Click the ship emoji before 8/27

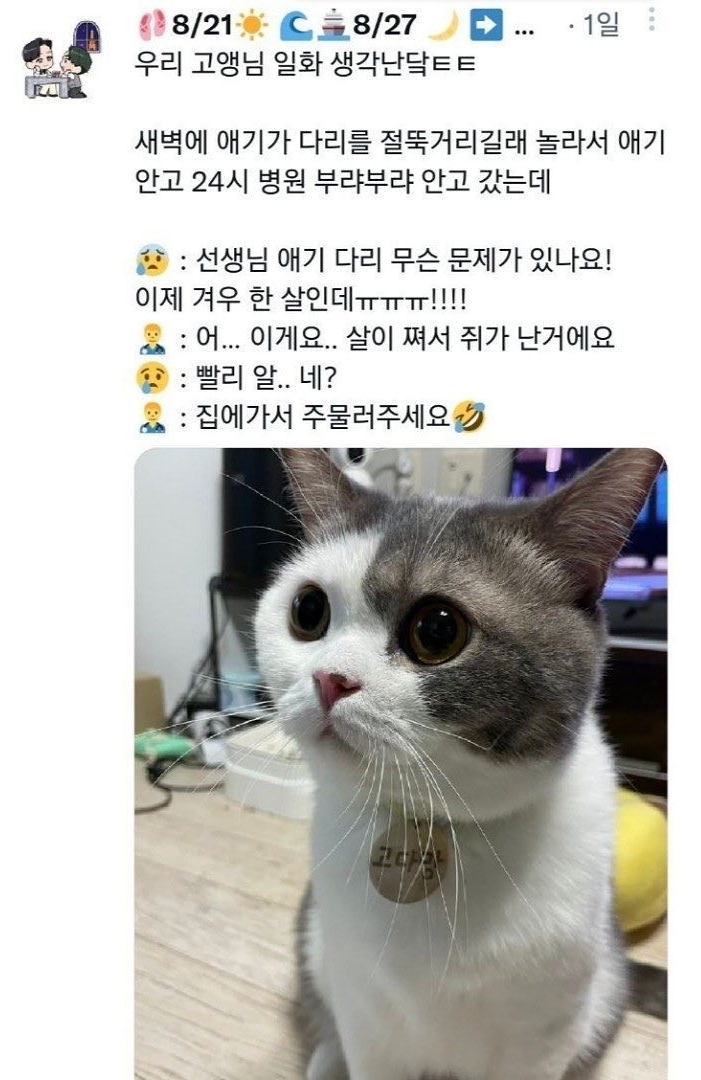pyautogui.click(x=333, y=25)
